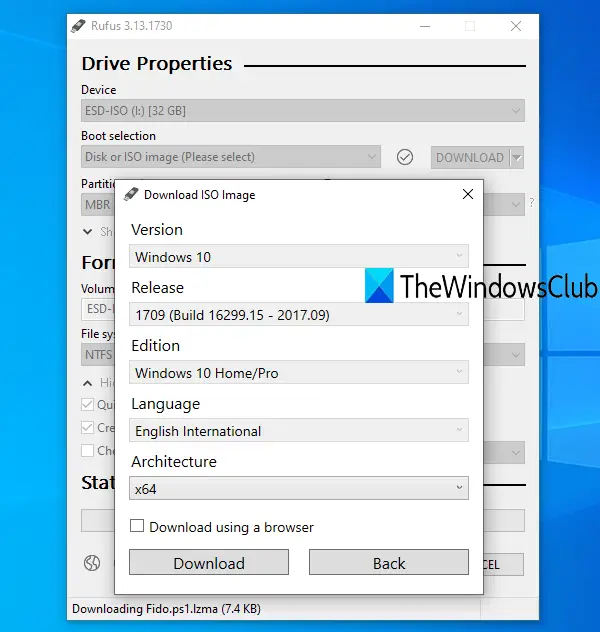Click the globe language icon in Rufus window
This screenshot has width=600, height=632.
(92, 563)
